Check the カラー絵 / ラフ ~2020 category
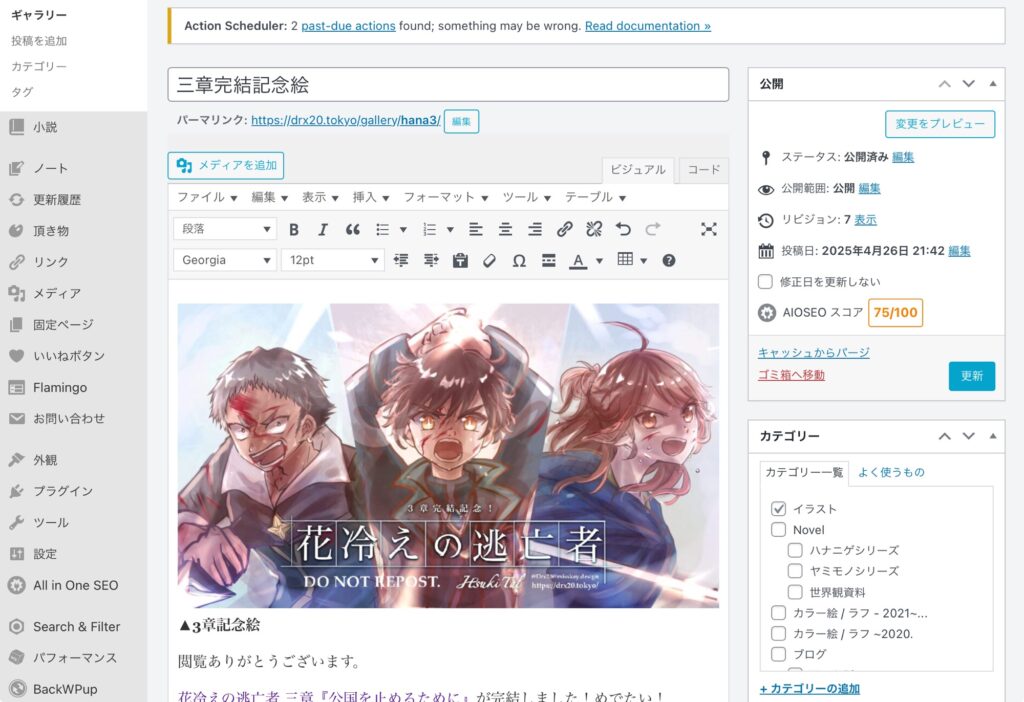Viewport: 1024px width, 702px height. [778, 633]
